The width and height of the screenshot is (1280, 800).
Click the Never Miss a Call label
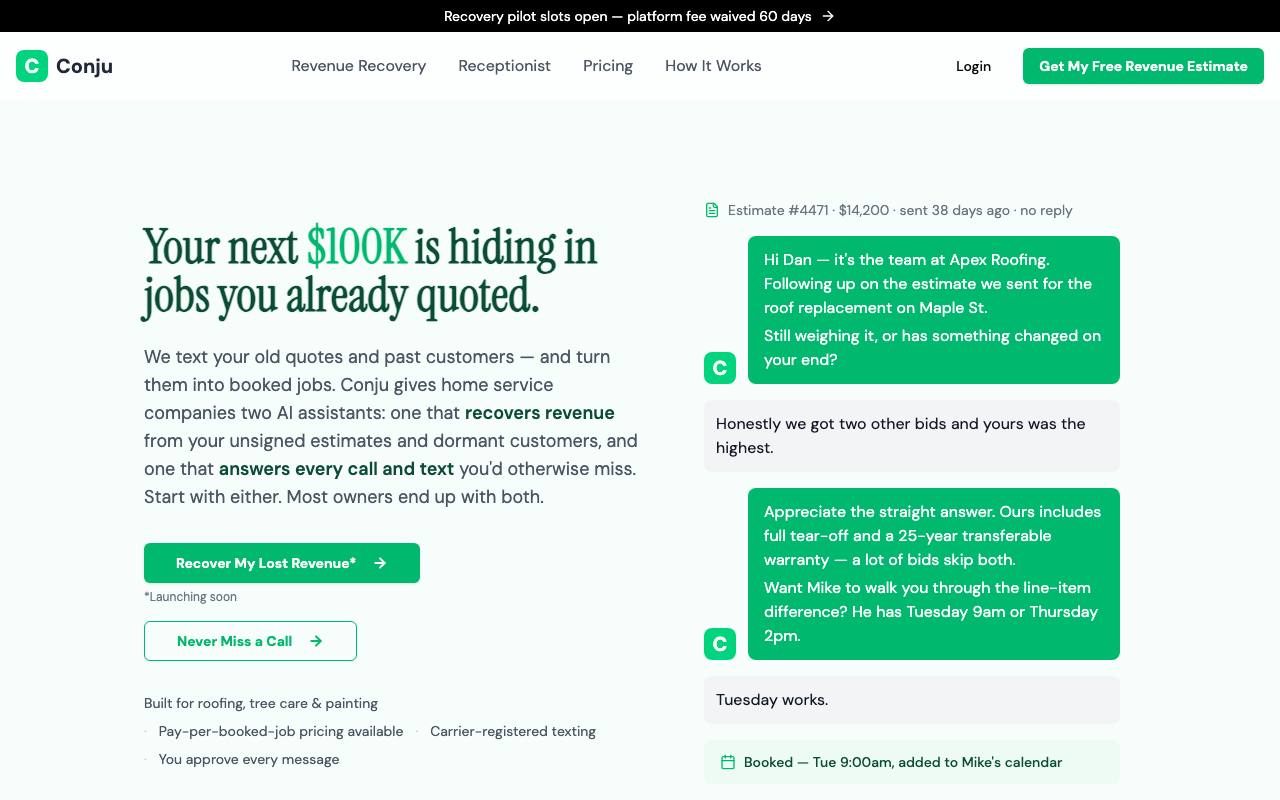tap(234, 641)
